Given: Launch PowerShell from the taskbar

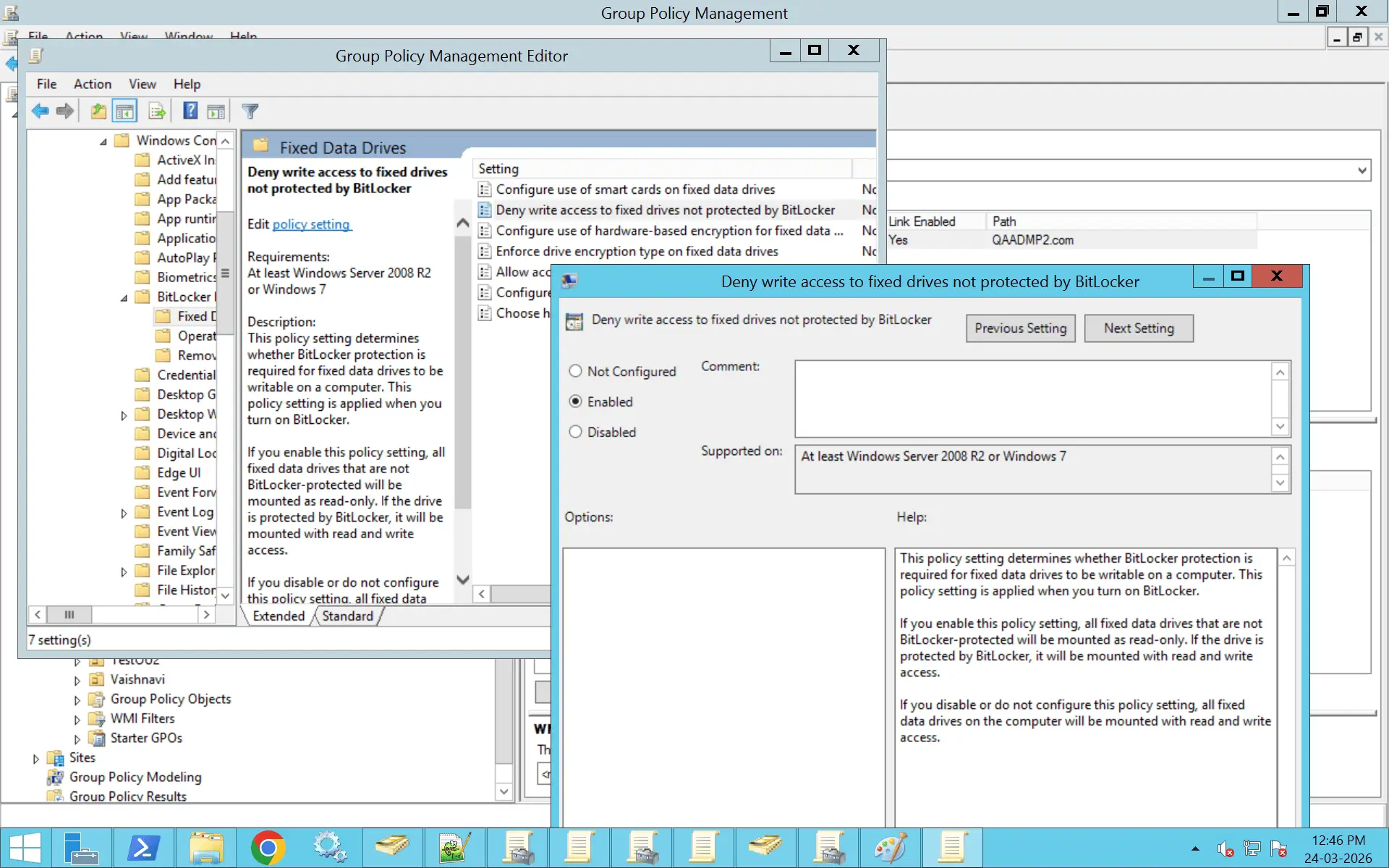Looking at the screenshot, I should (143, 847).
